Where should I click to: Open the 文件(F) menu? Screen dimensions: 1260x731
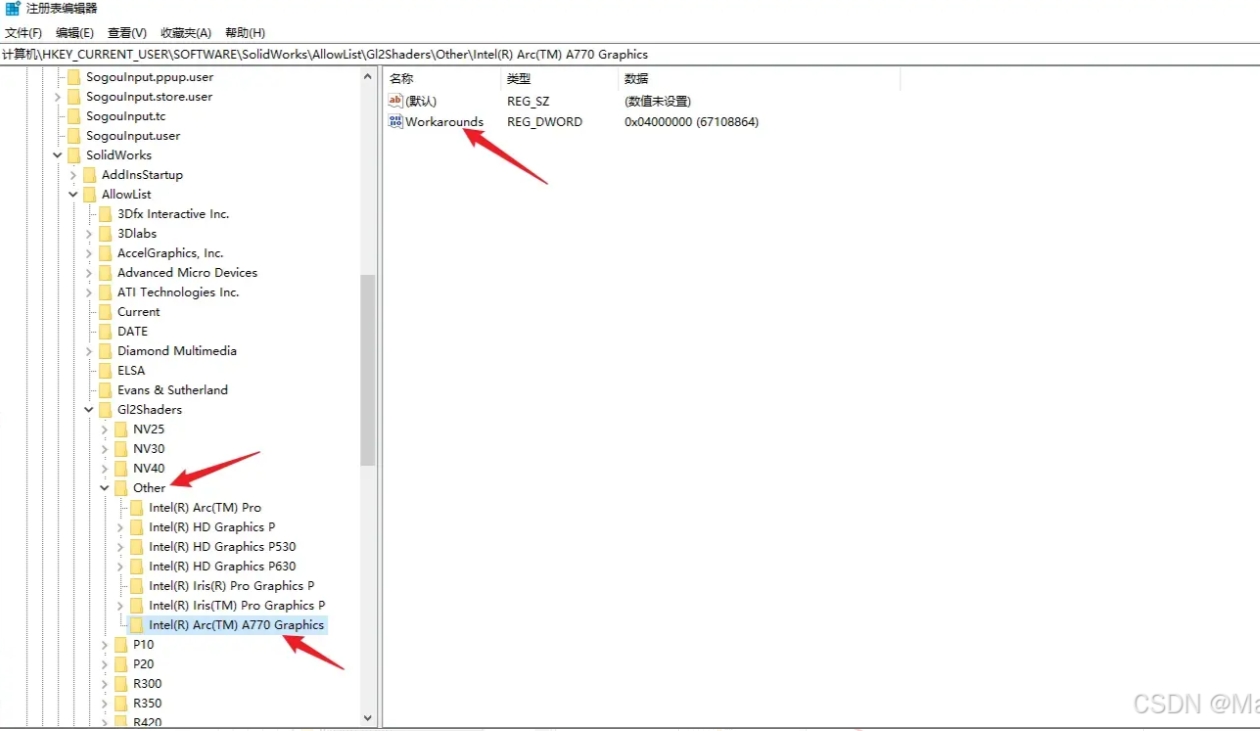click(23, 33)
